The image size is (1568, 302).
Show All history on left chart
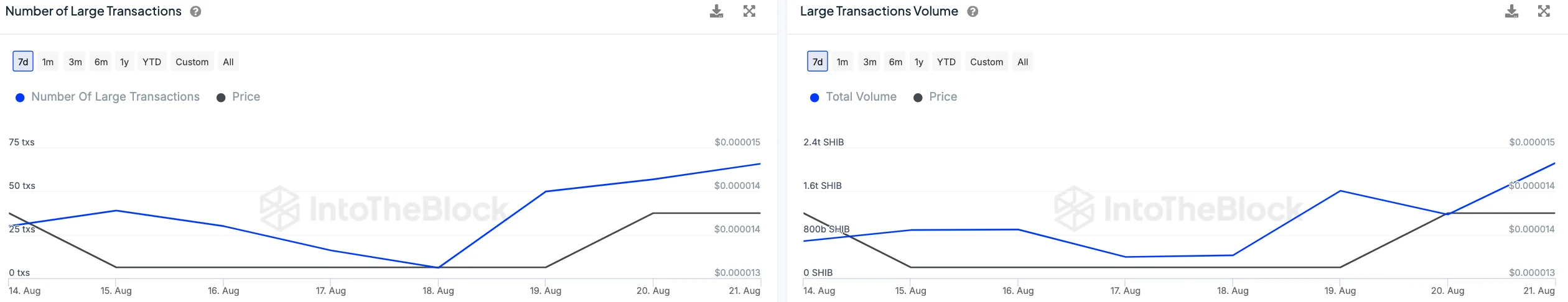pos(228,62)
